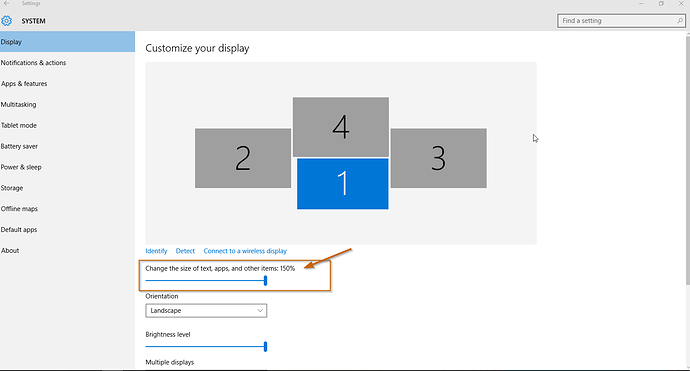
Task: Click the Brightness level slider handle
Action: 265,347
